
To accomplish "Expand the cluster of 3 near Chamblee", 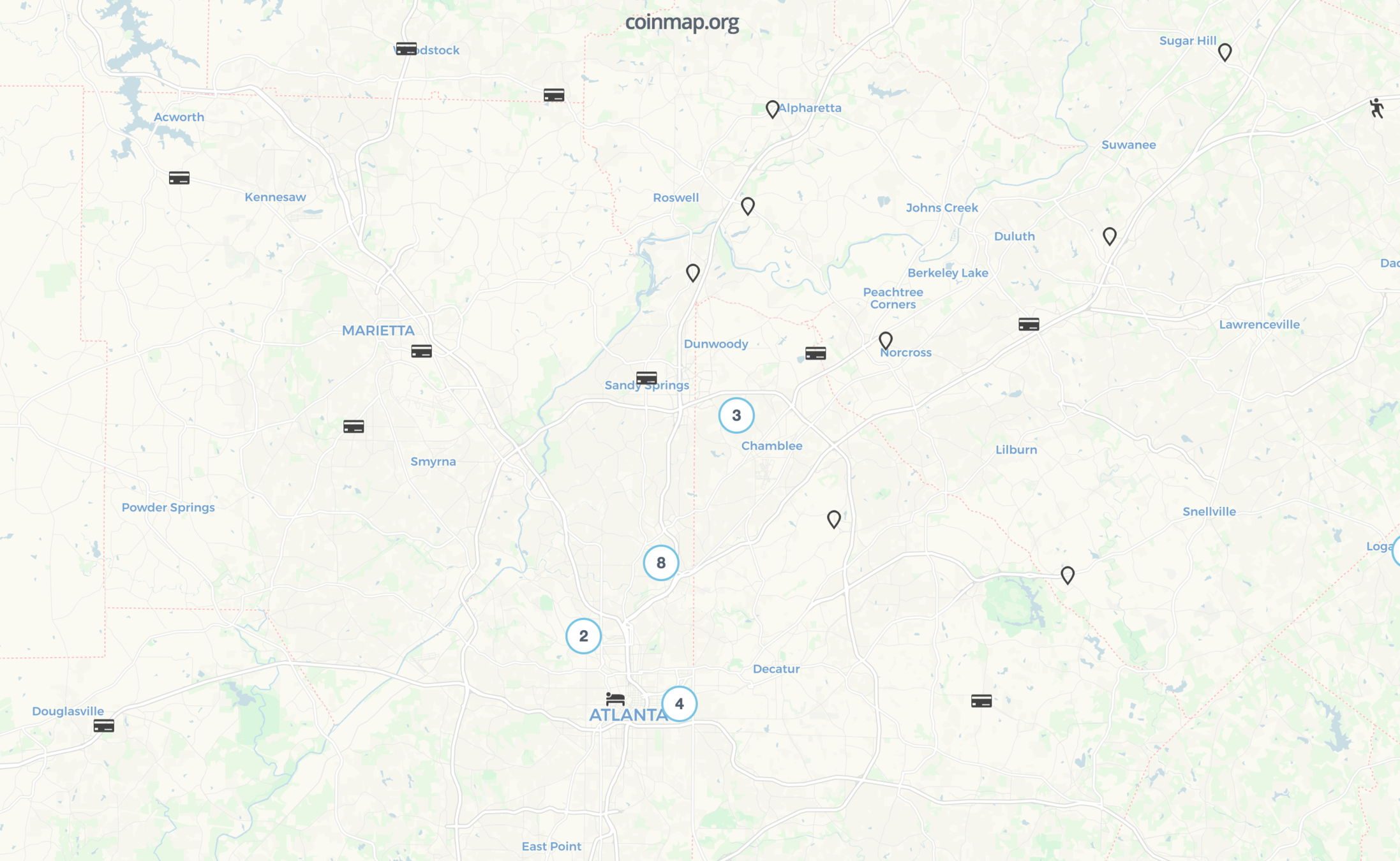I will [x=736, y=415].
